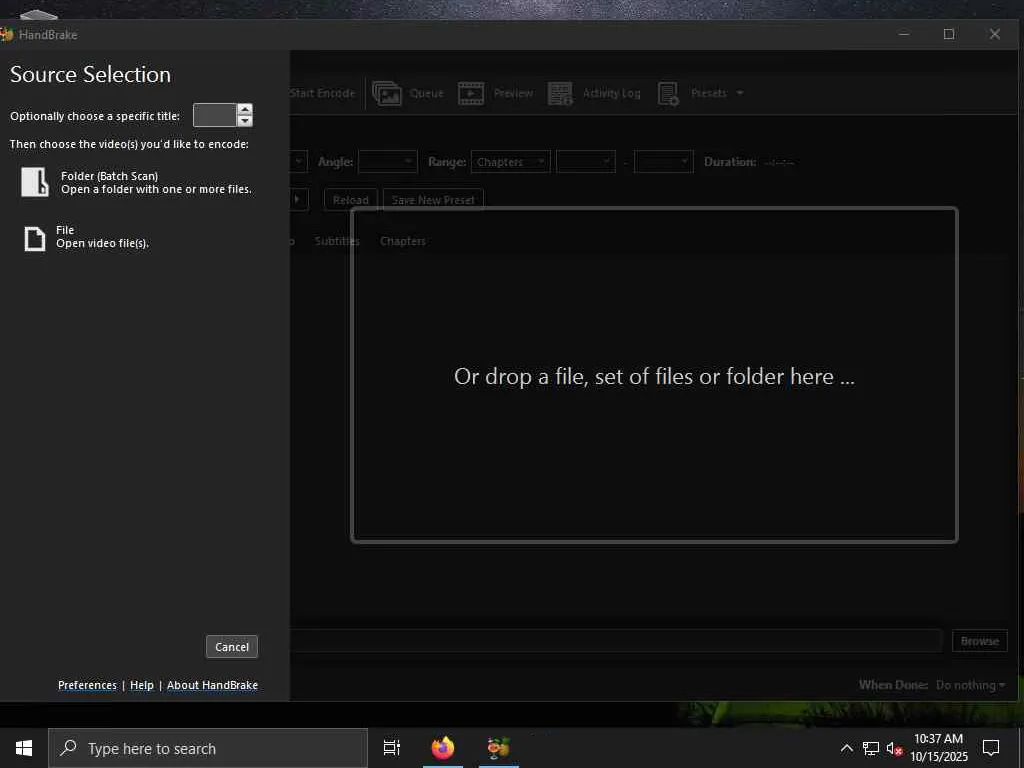Open the Preview toolbar icon
This screenshot has height=768, width=1024.
(x=471, y=93)
